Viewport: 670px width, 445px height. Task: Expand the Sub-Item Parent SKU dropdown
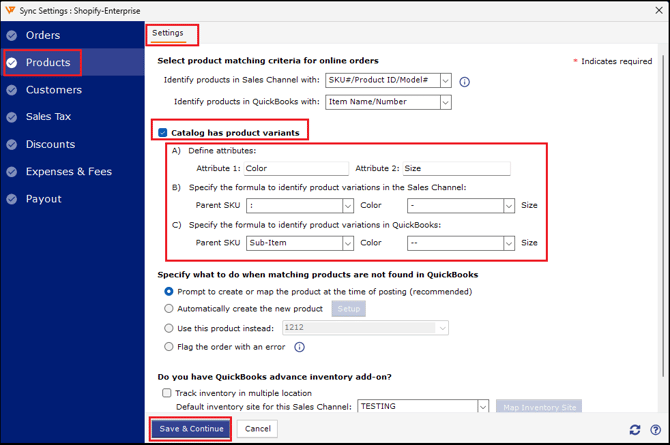click(348, 243)
